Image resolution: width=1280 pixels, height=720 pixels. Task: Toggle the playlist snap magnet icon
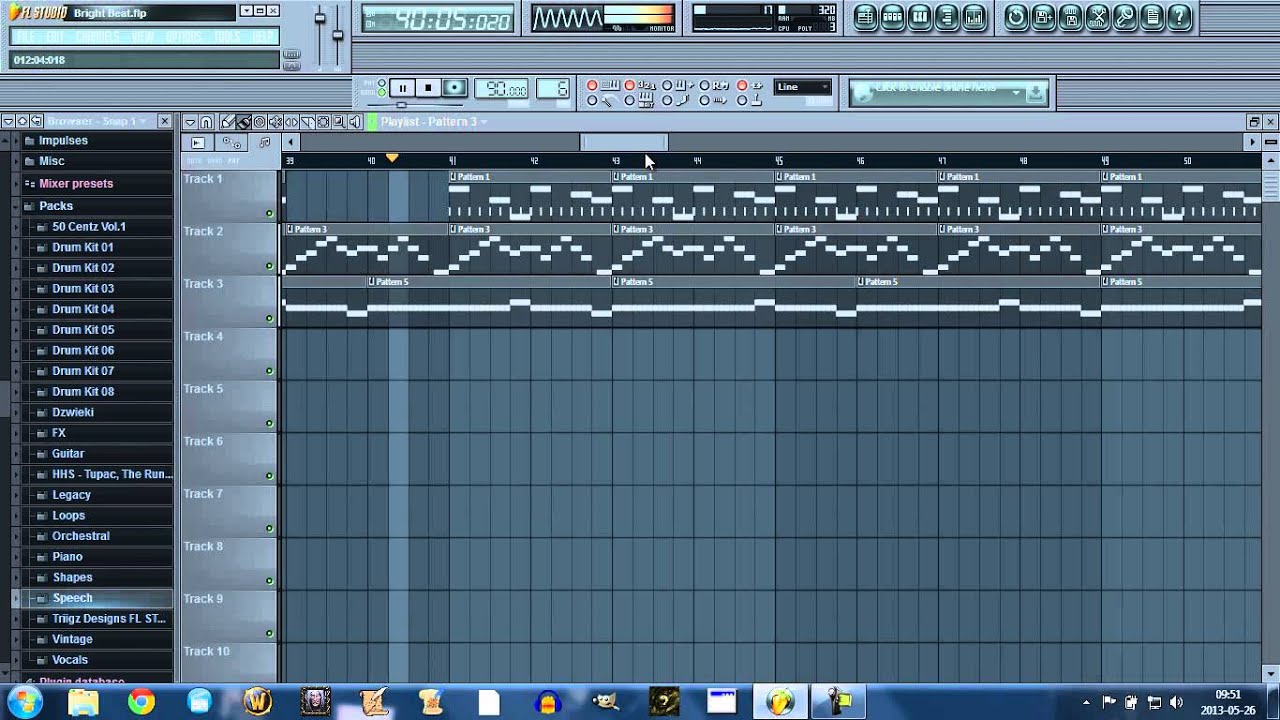(206, 122)
